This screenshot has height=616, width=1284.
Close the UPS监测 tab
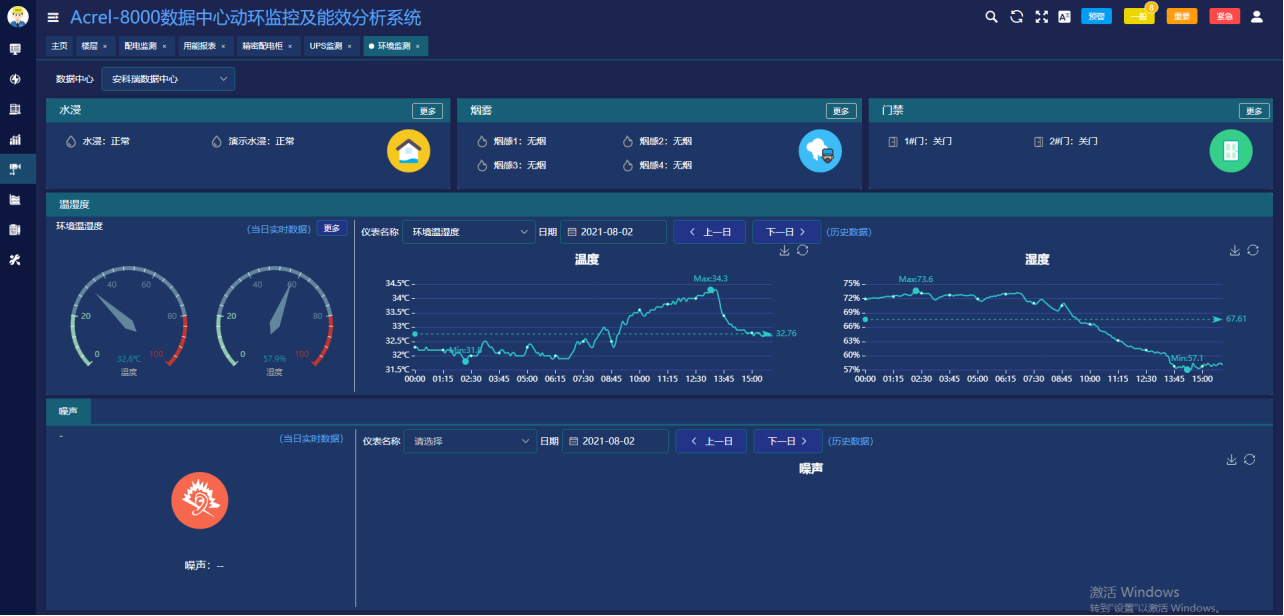click(350, 46)
